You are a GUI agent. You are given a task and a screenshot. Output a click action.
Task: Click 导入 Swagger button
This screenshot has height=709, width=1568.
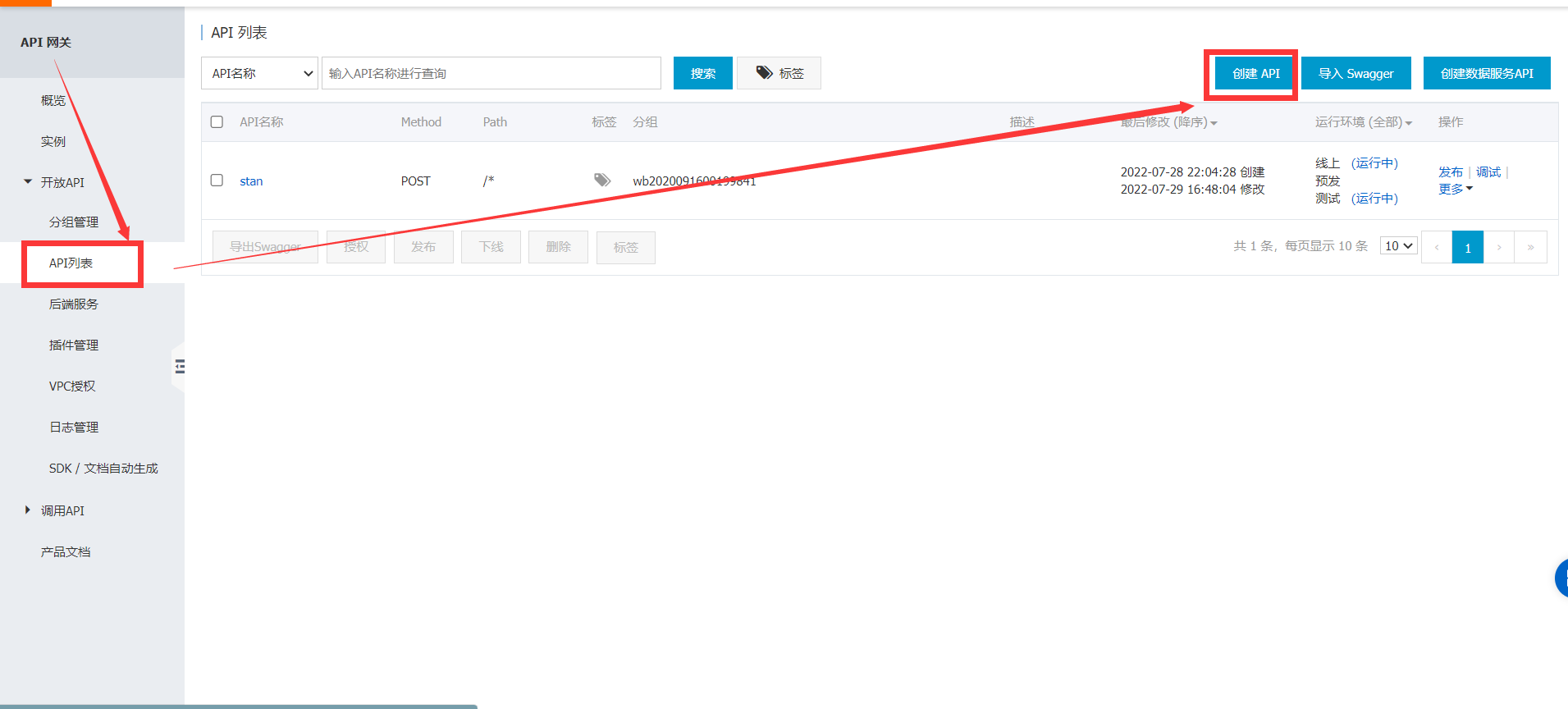coord(1356,73)
